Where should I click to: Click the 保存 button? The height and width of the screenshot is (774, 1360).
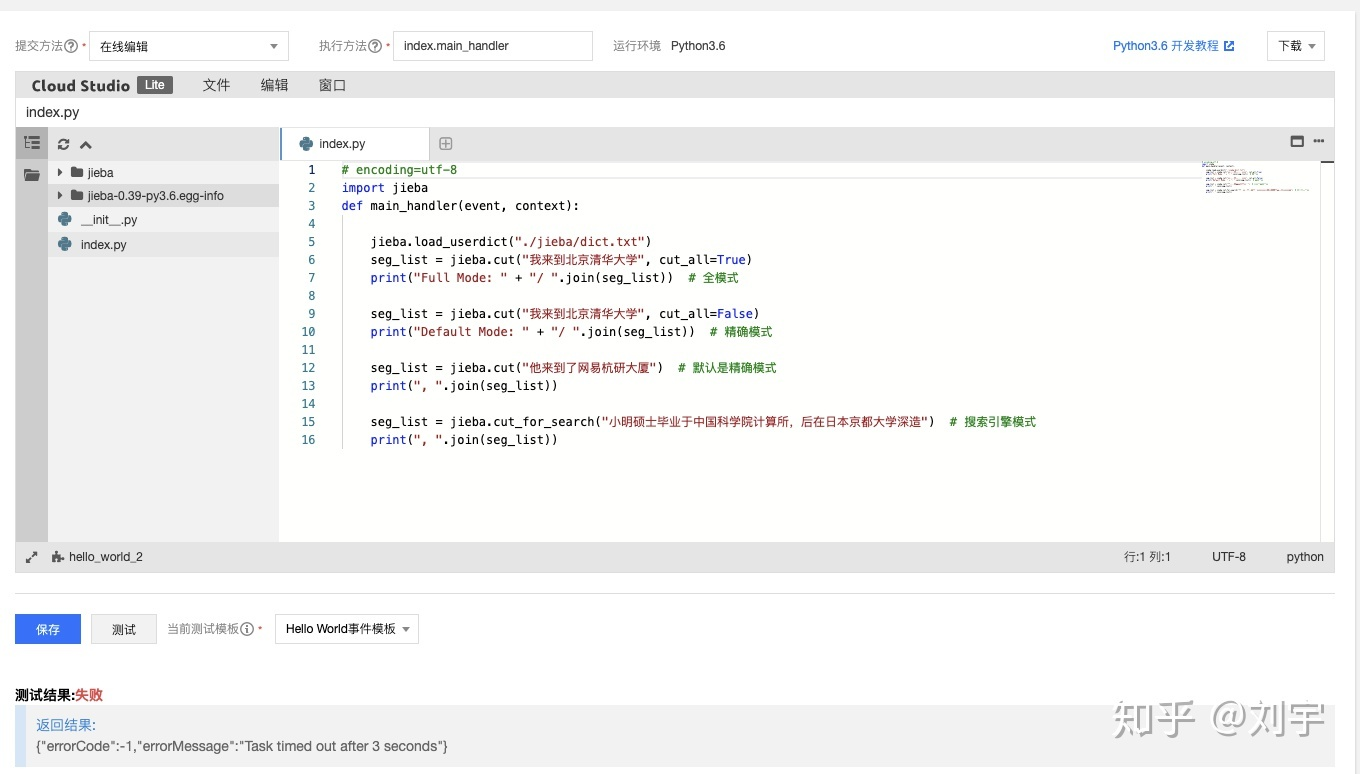(48, 629)
